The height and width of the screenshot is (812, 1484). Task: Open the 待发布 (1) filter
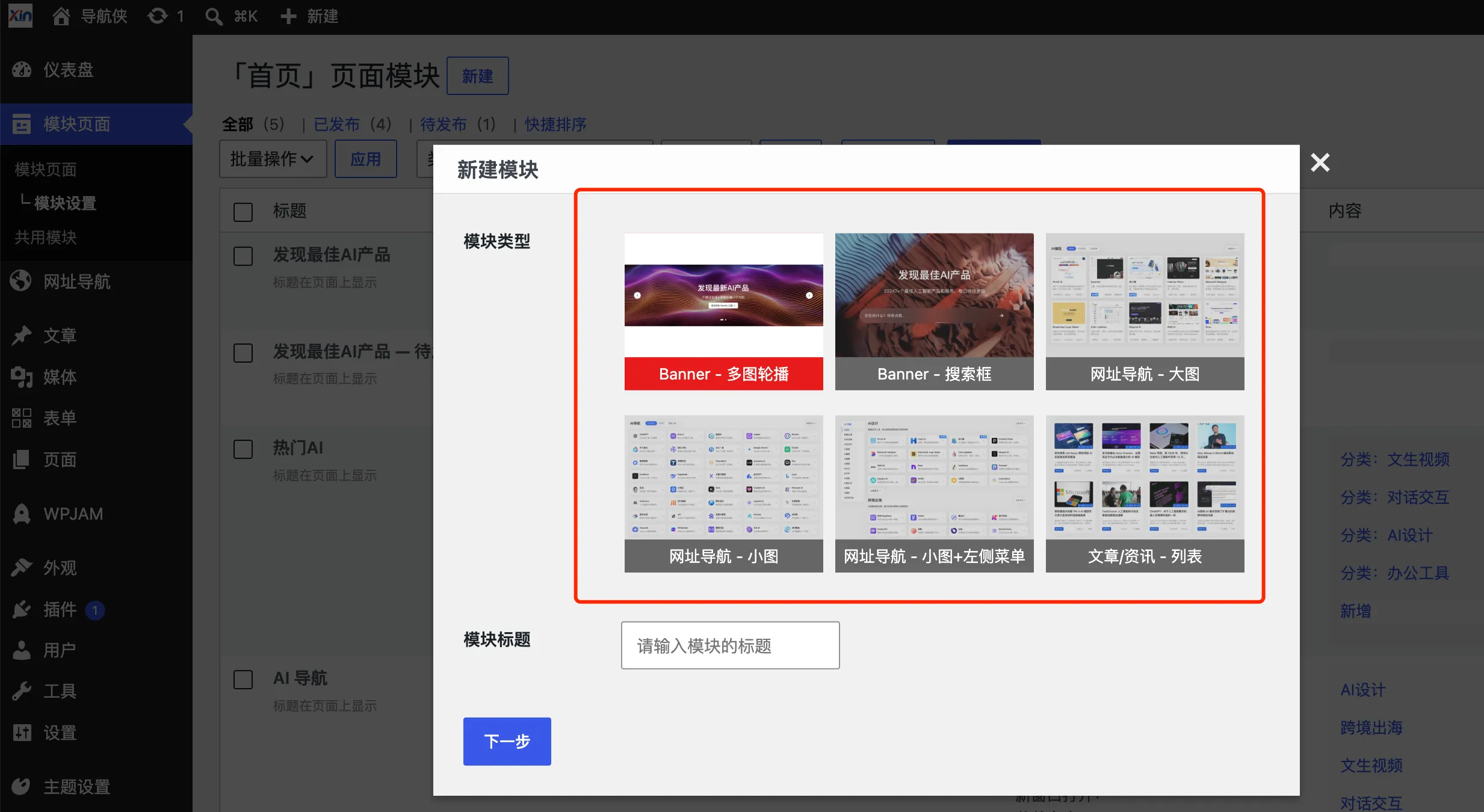click(459, 124)
